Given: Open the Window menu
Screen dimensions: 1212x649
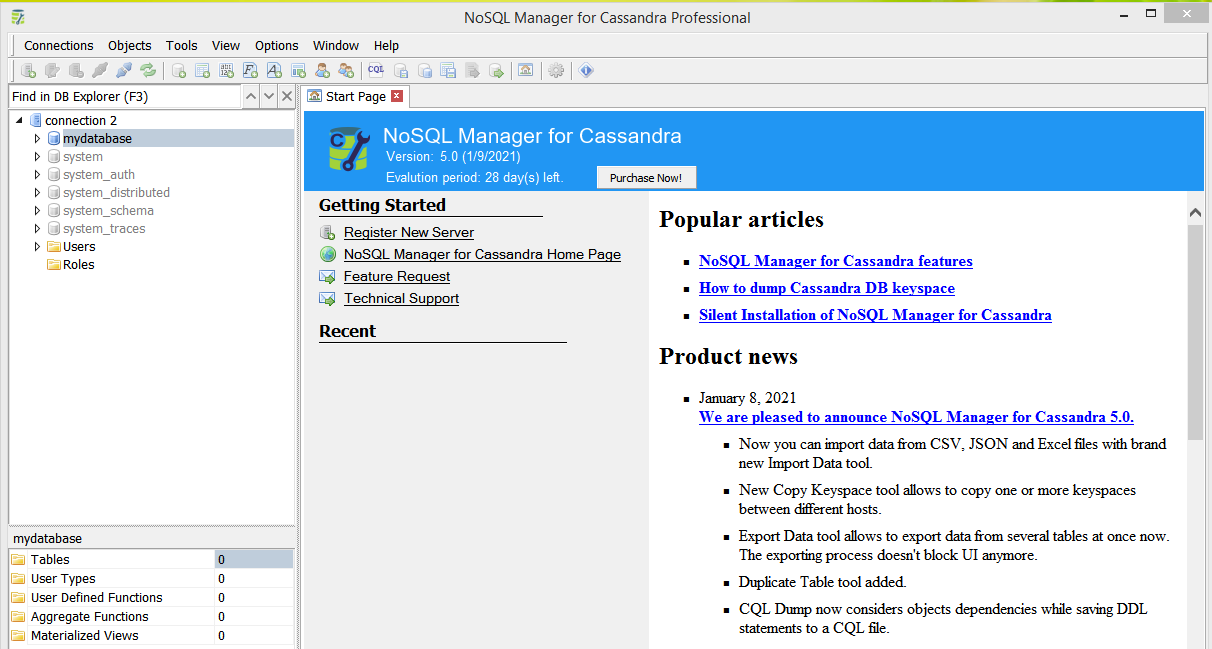Looking at the screenshot, I should (336, 45).
